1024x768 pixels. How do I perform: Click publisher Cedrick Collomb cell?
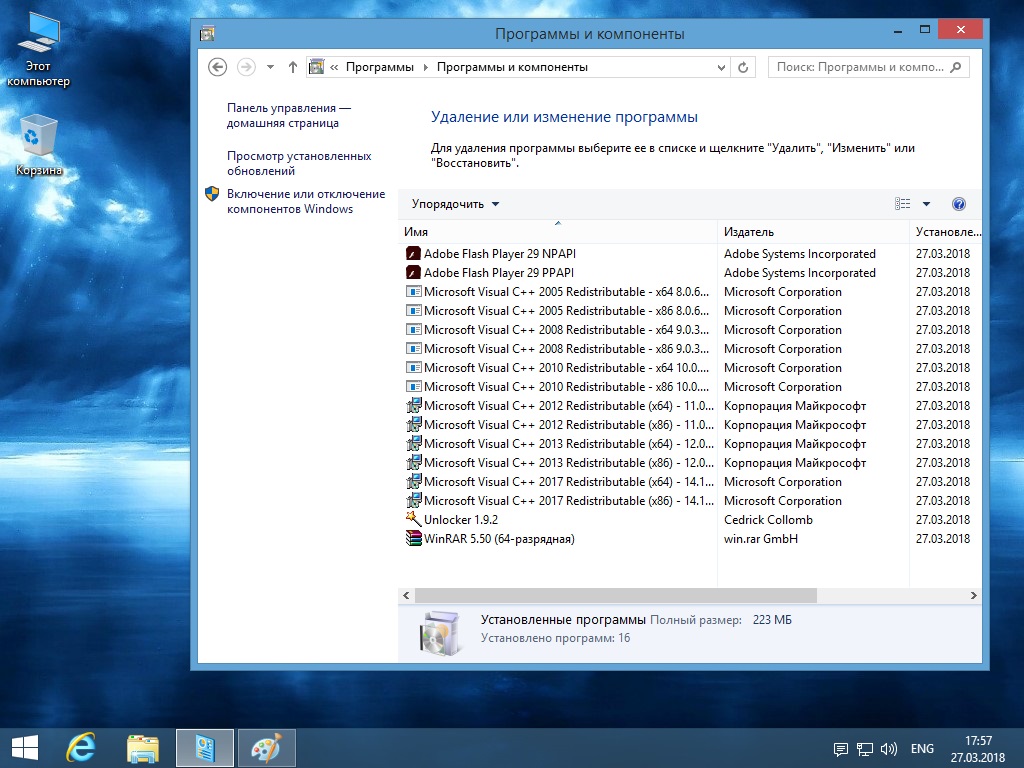(768, 519)
